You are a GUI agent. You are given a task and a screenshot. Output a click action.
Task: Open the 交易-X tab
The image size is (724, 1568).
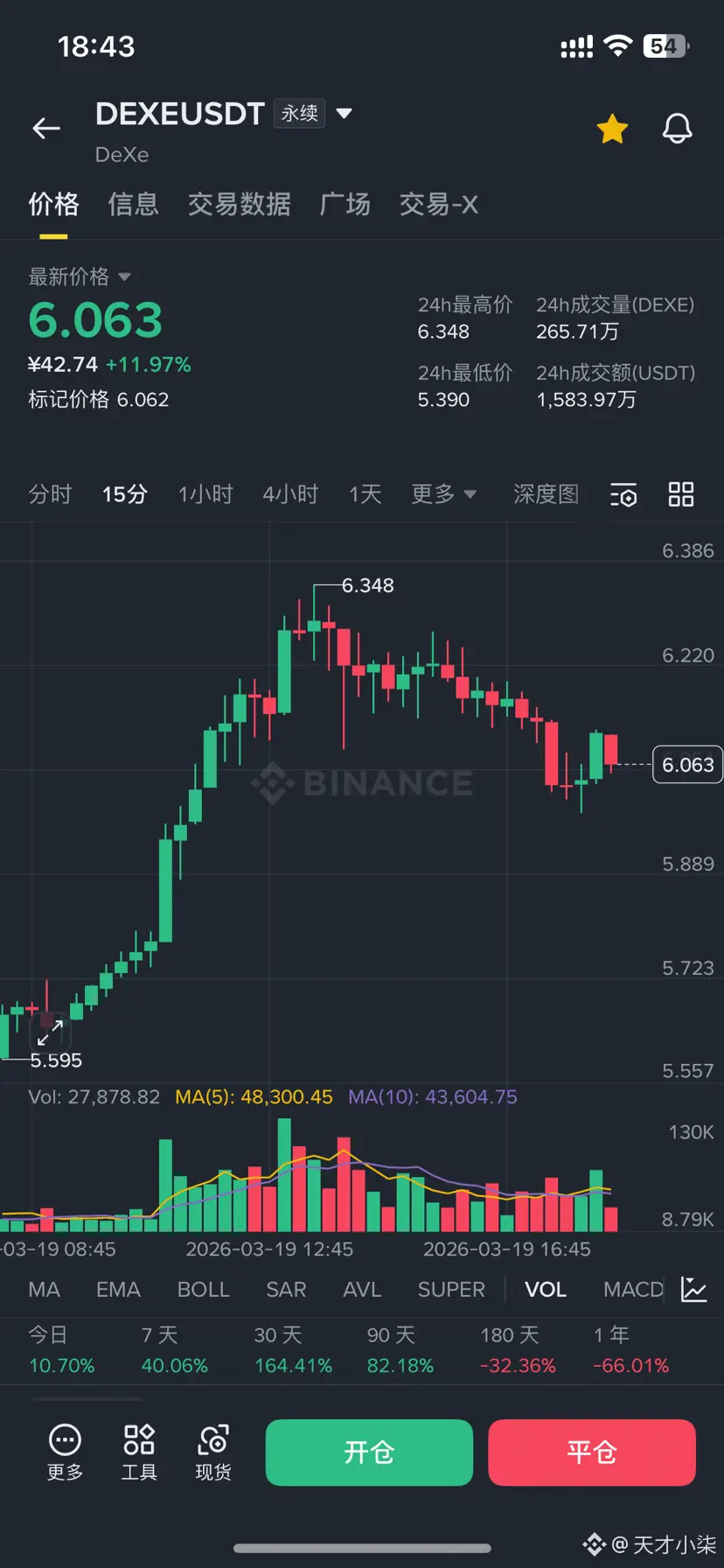pos(438,204)
